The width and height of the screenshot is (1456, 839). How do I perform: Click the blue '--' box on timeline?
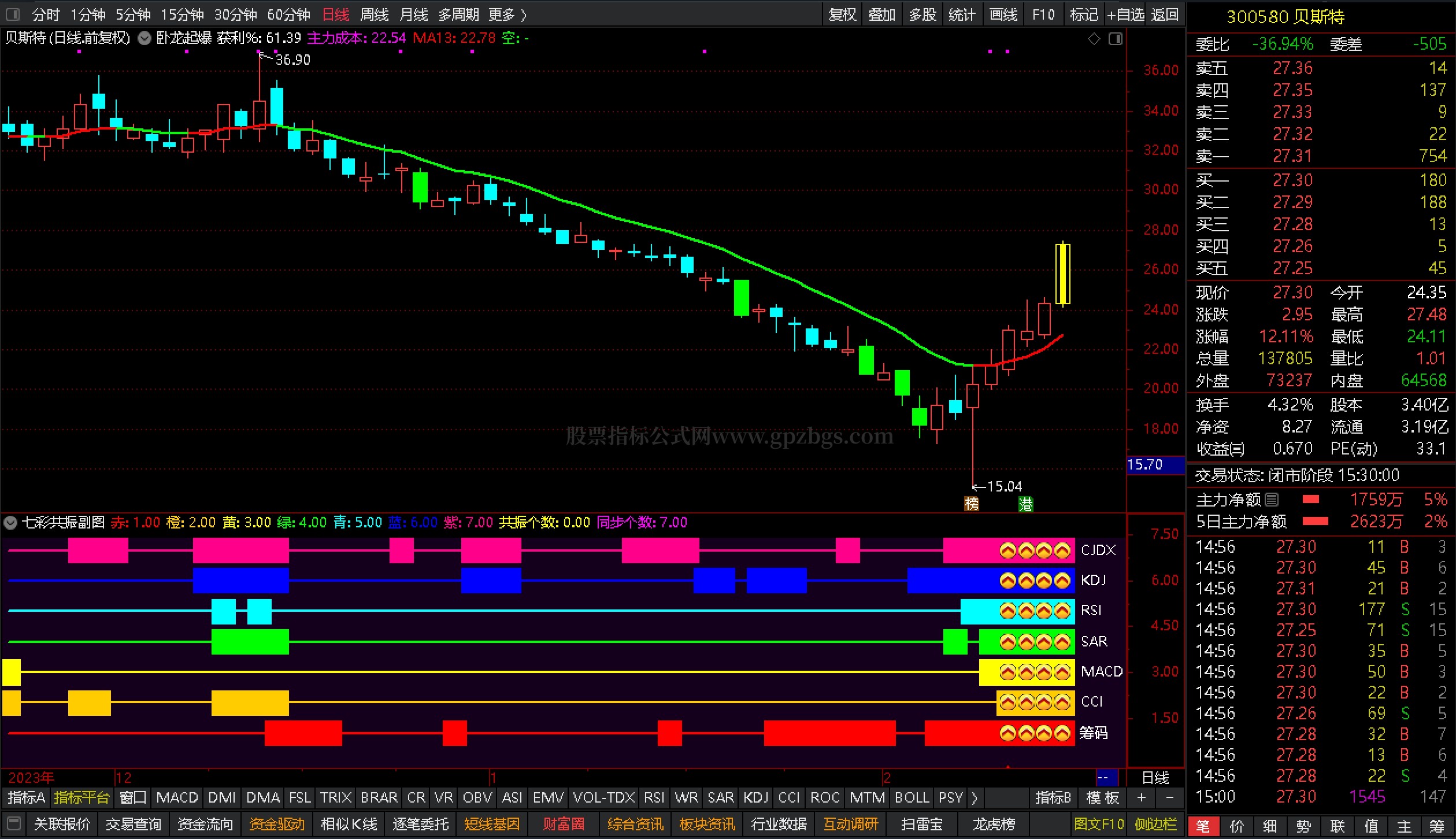tap(1106, 778)
